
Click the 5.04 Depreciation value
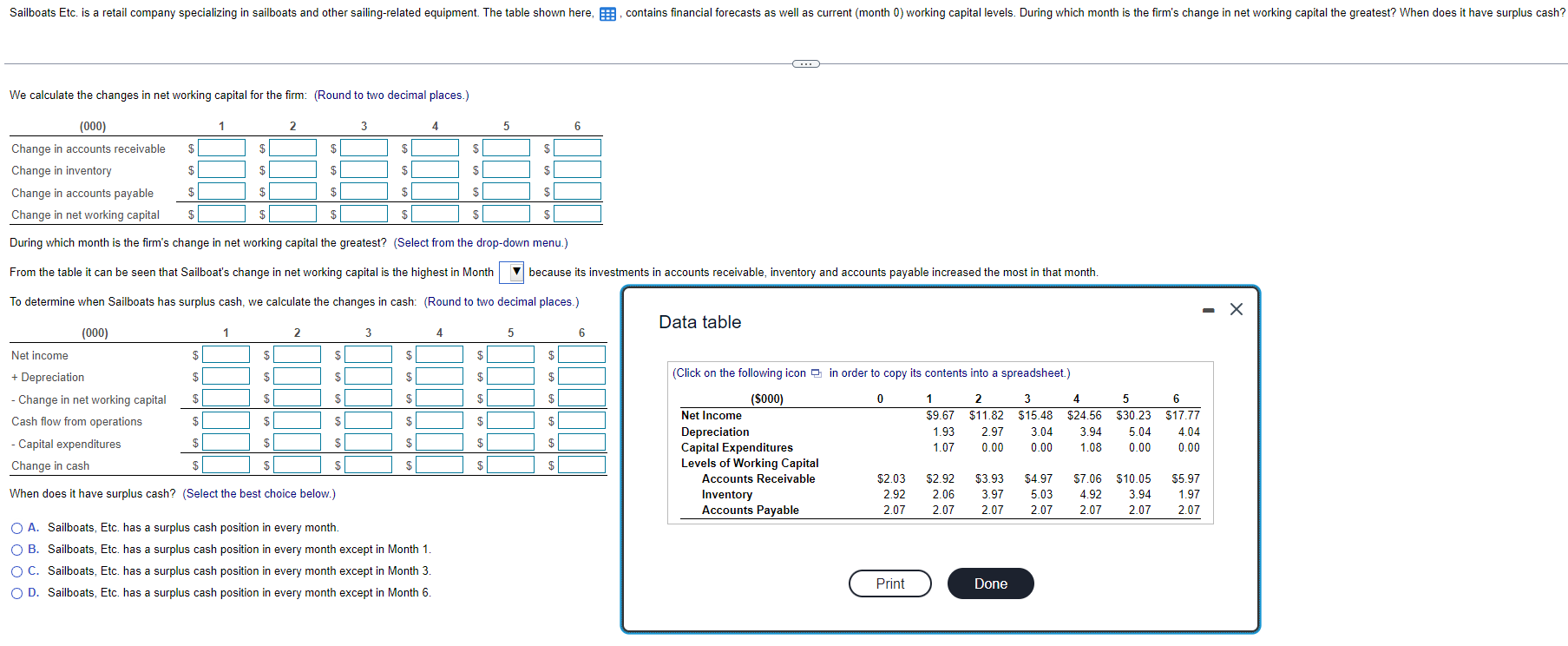(x=1139, y=432)
